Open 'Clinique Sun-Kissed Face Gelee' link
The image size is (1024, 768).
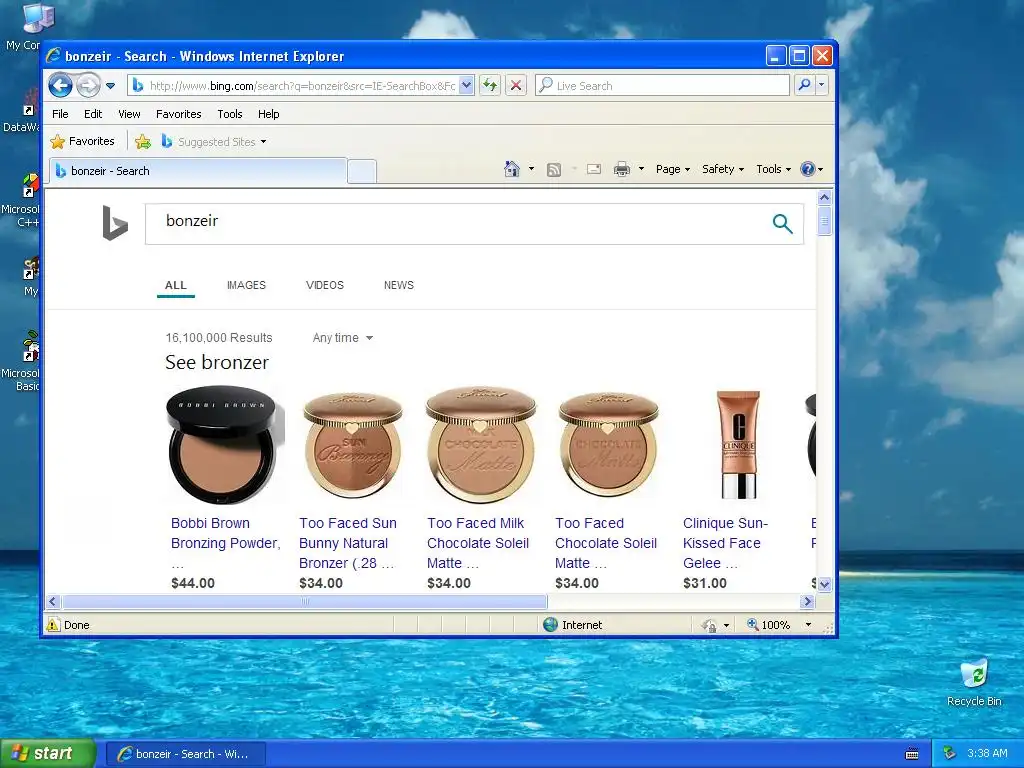(726, 543)
